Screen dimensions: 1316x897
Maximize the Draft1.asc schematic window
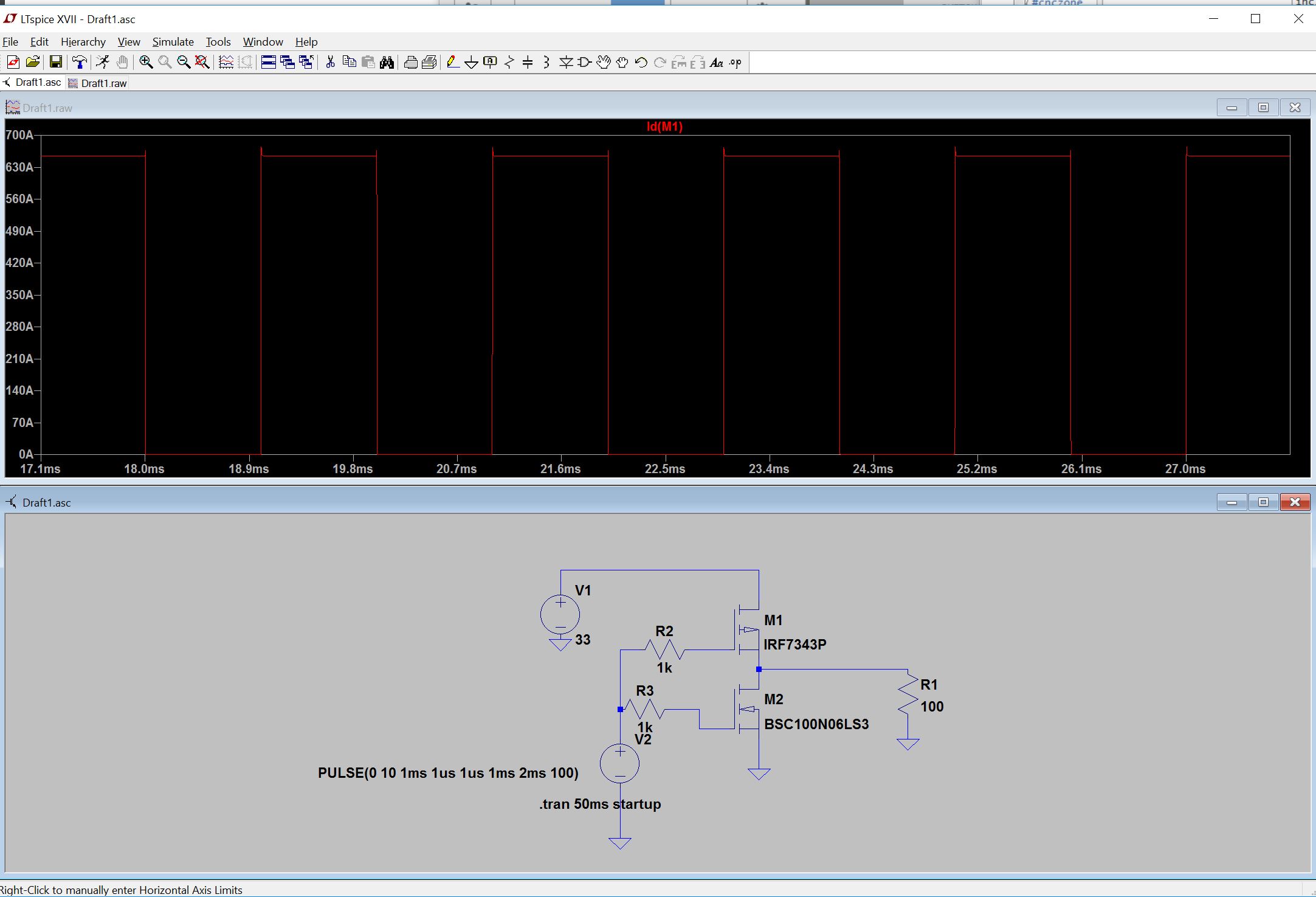1263,502
